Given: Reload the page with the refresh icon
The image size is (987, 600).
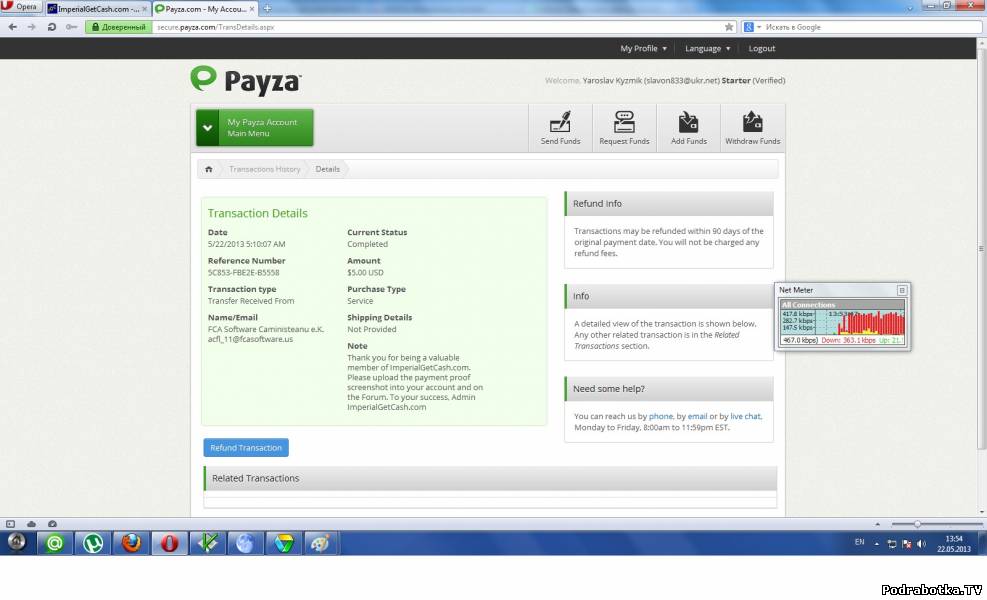Looking at the screenshot, I should (x=51, y=27).
